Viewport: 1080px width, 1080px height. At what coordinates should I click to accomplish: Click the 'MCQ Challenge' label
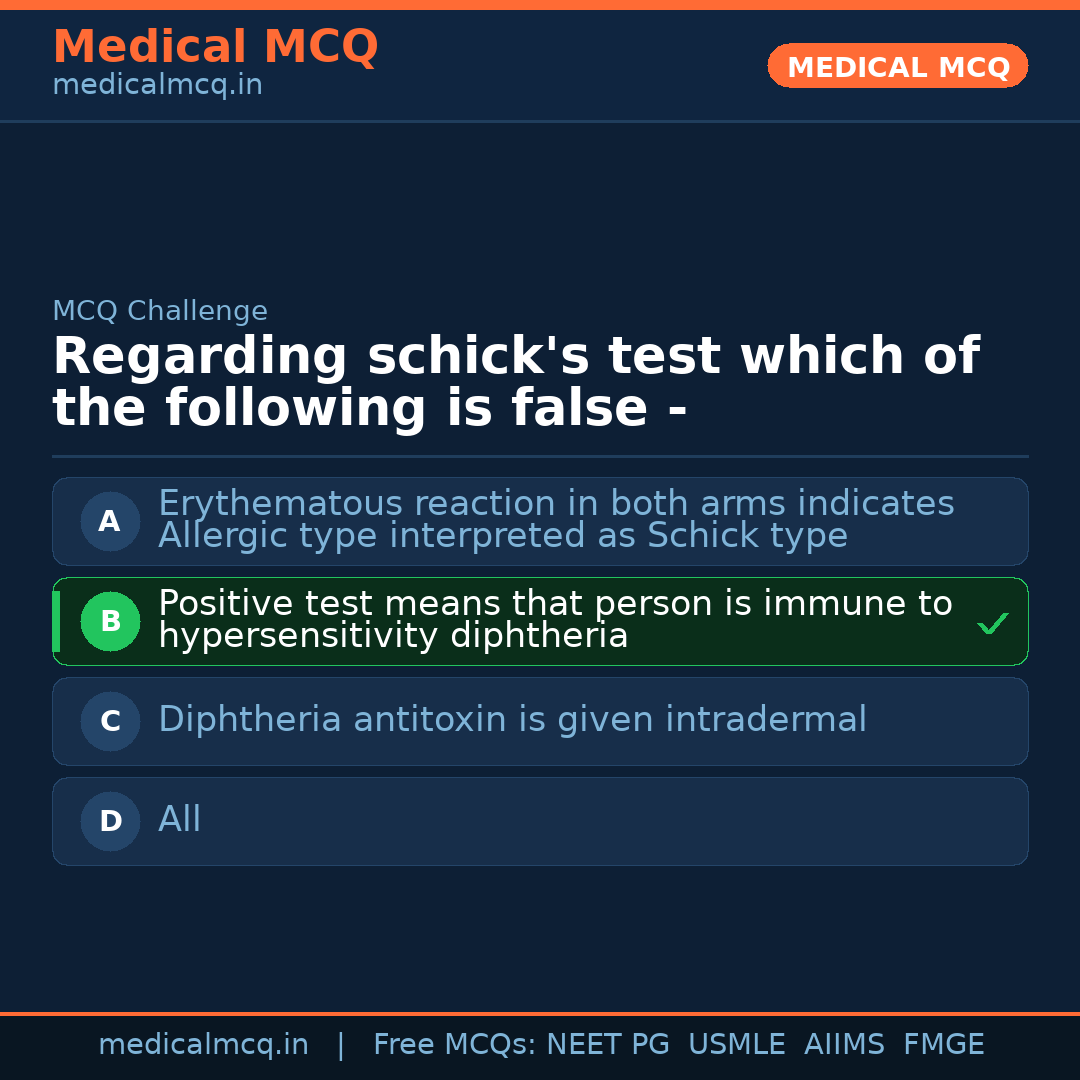tap(160, 311)
